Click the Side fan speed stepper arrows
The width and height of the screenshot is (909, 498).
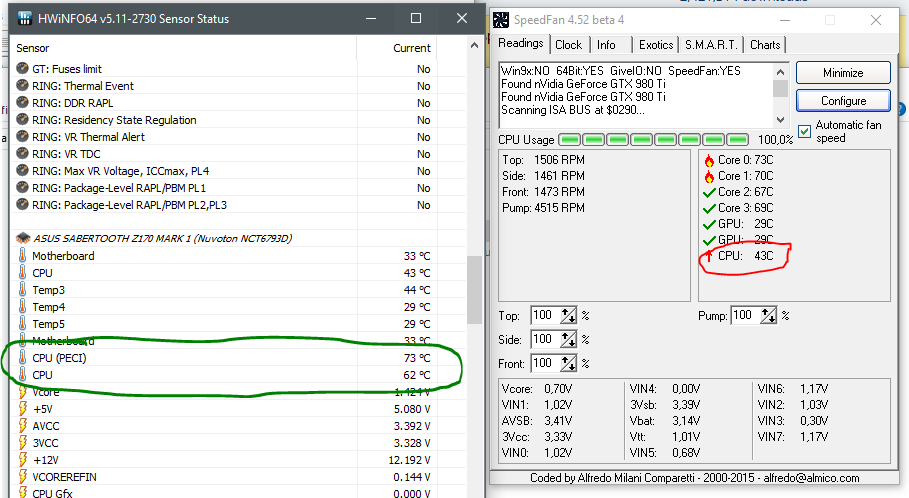(x=568, y=339)
